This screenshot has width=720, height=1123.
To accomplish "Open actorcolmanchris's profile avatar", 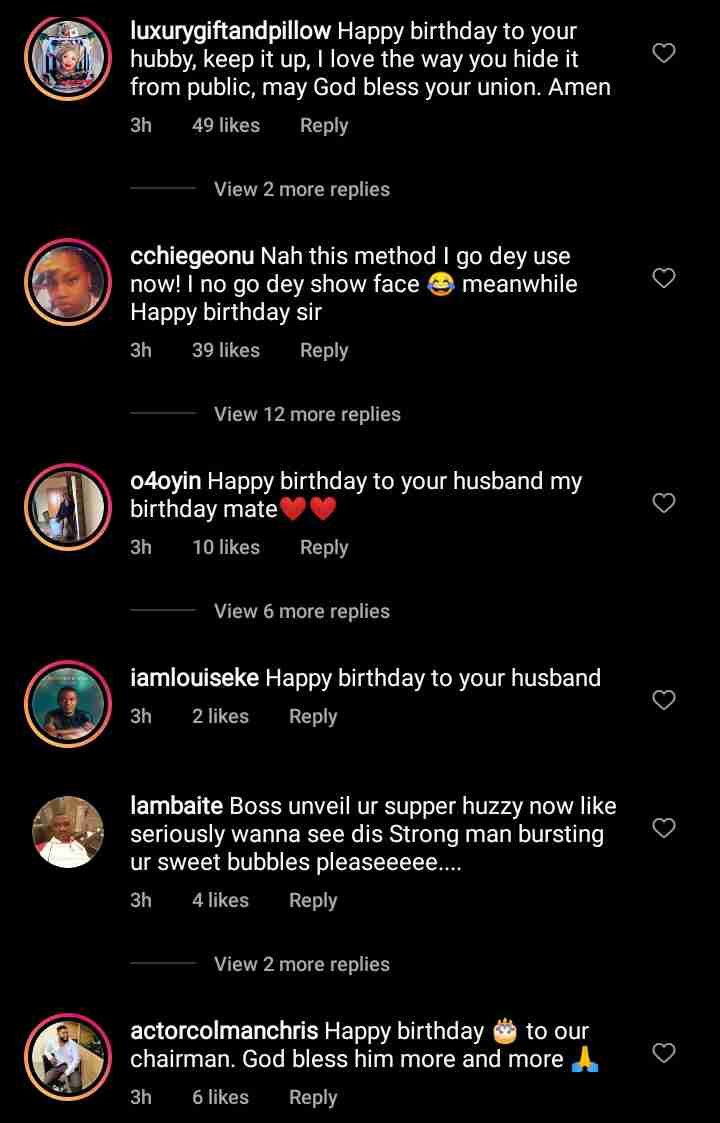I will 68,1058.
